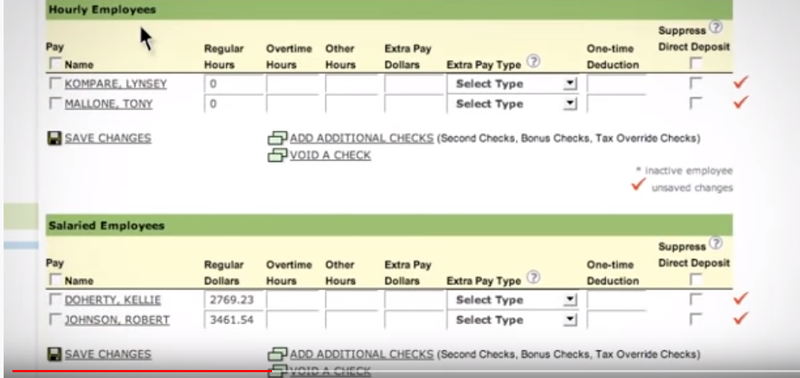Image resolution: width=800 pixels, height=378 pixels.
Task: Open the DOHERTY, KELLIE employee link
Action: coord(113,300)
